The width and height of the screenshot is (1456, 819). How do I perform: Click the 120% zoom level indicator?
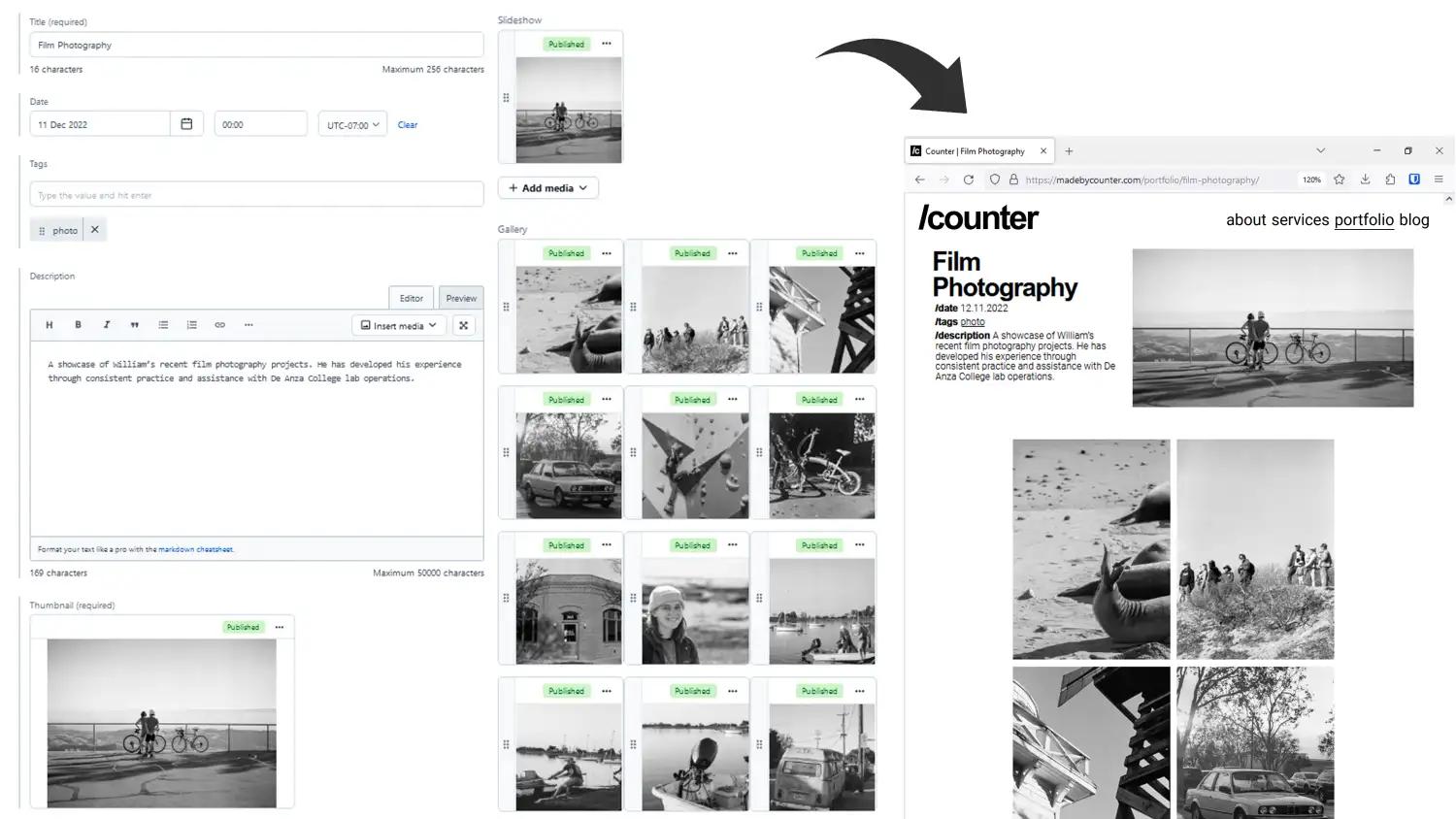[1311, 180]
